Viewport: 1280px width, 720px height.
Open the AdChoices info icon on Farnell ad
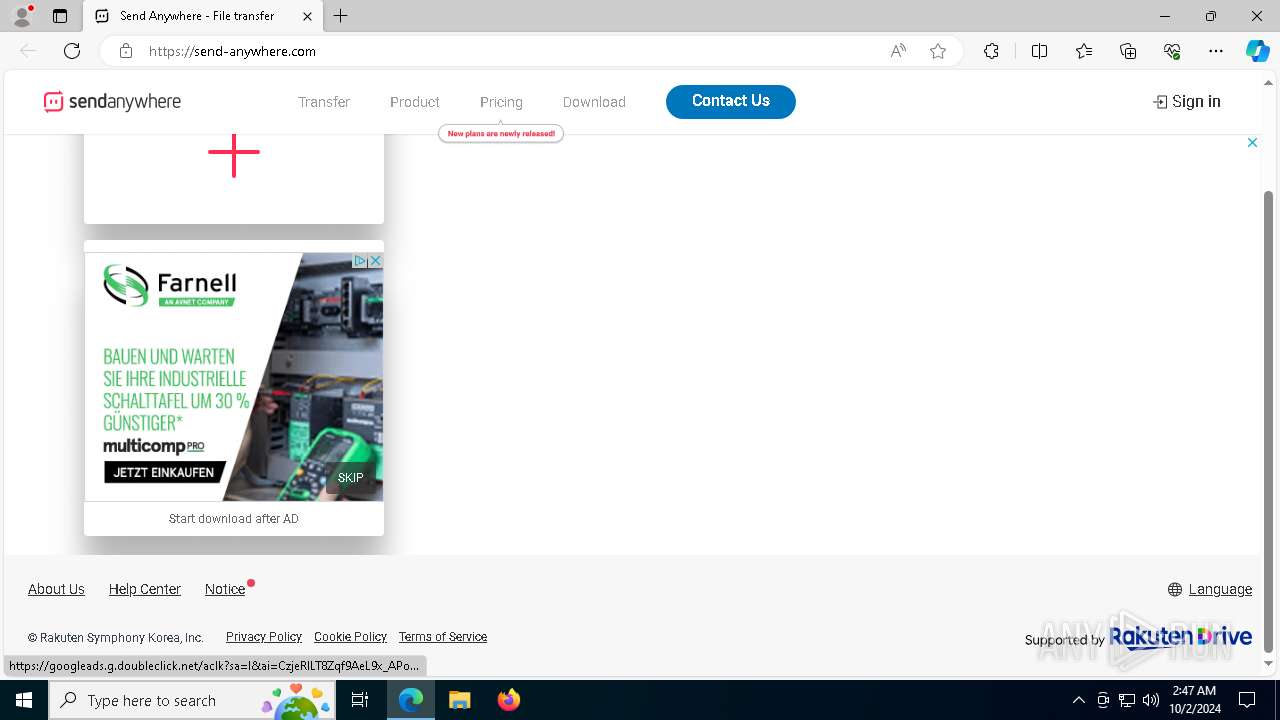click(x=361, y=261)
